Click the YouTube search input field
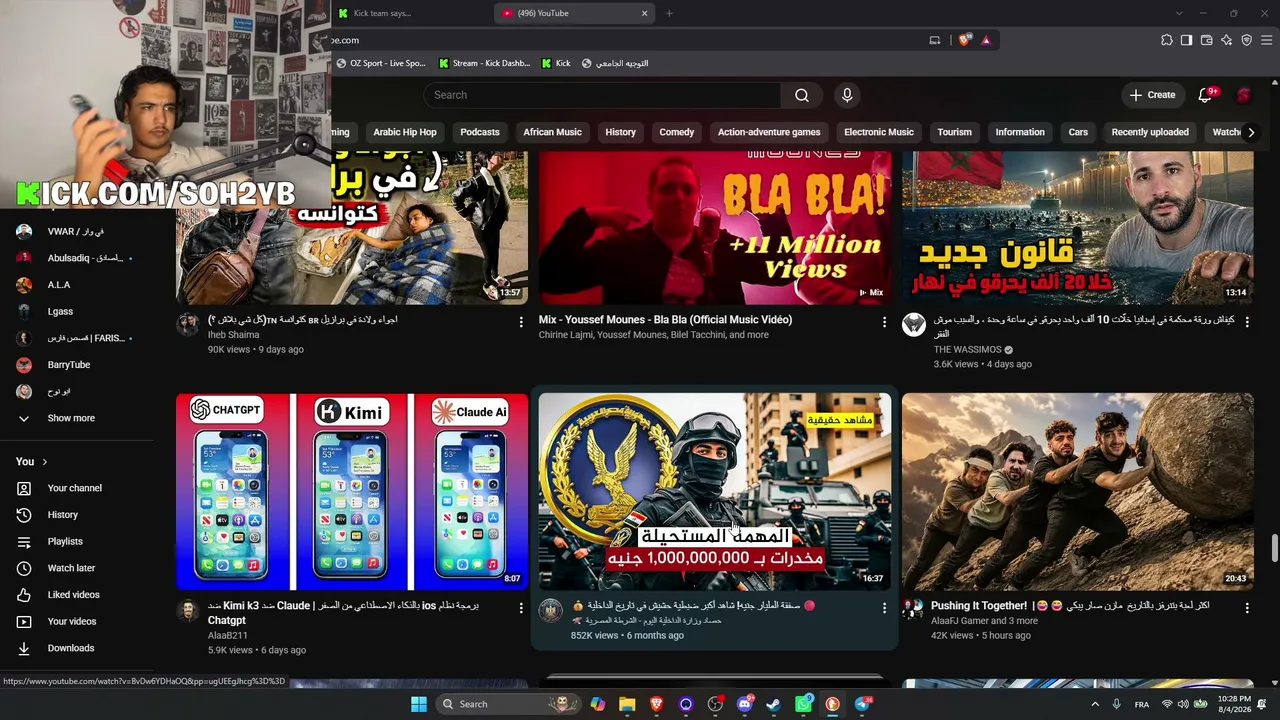 [602, 95]
